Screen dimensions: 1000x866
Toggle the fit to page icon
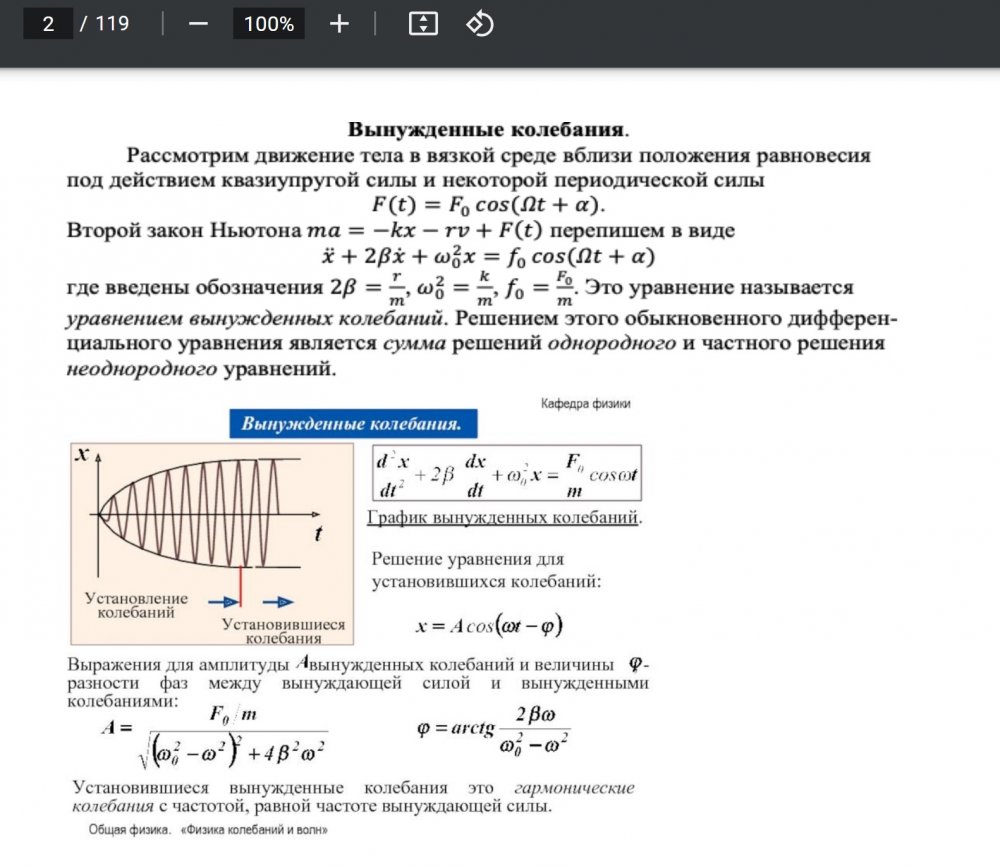tap(423, 24)
